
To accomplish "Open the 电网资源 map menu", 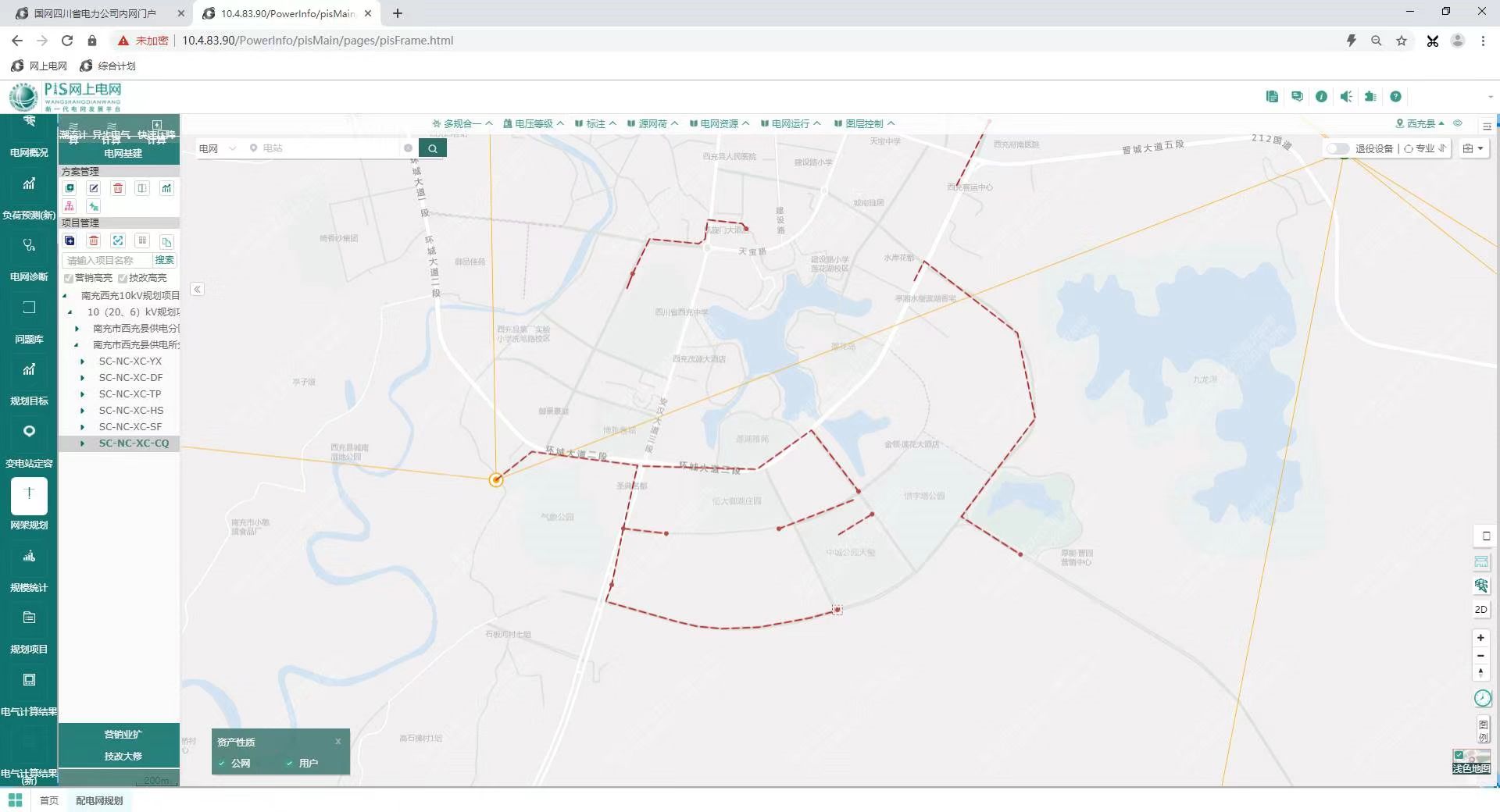I will pyautogui.click(x=720, y=123).
